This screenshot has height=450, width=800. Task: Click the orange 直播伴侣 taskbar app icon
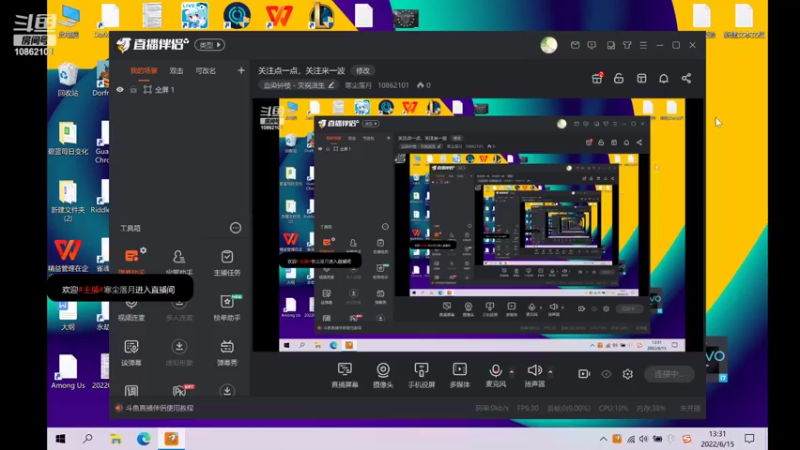click(171, 439)
